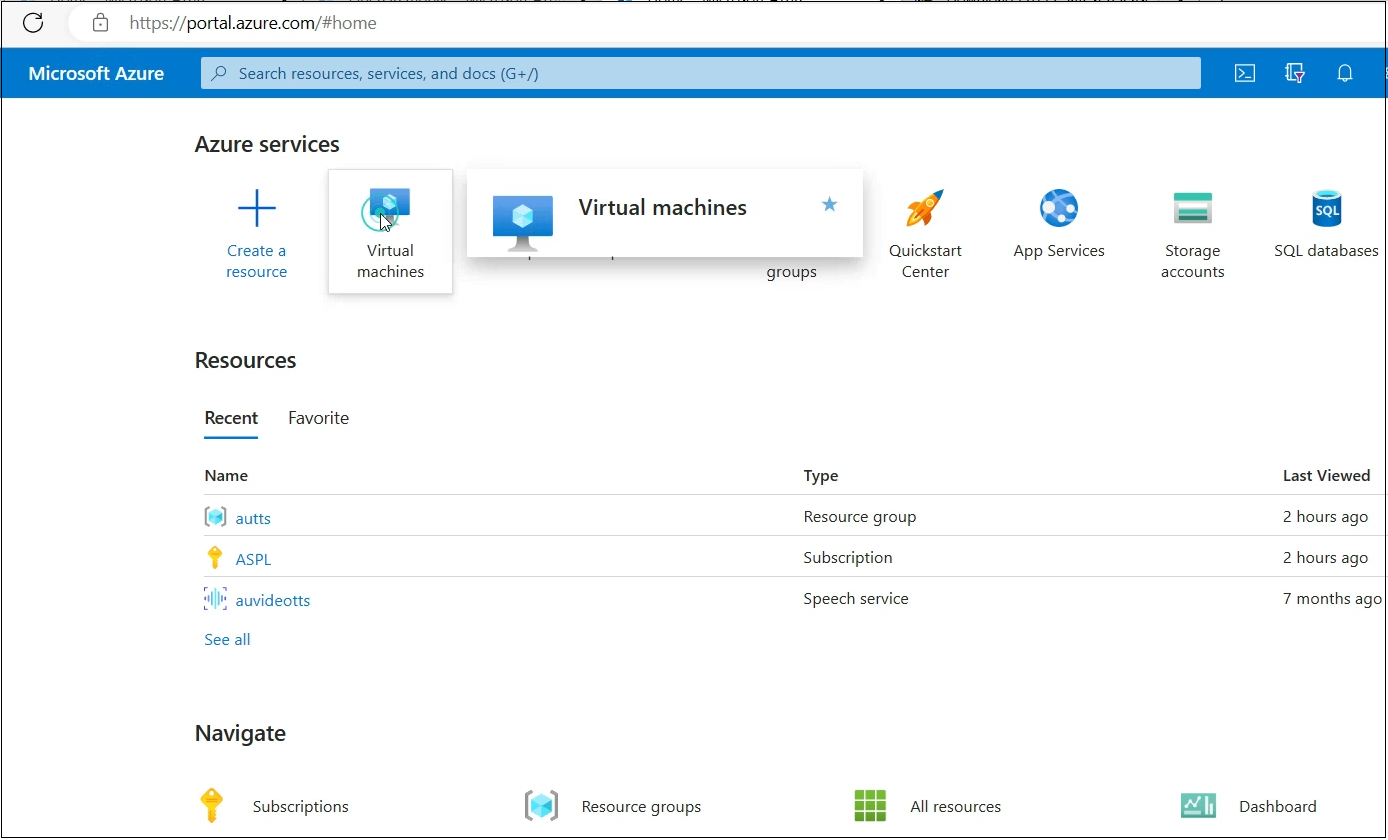Click the browser address bar URL
This screenshot has height=840, width=1388.
point(253,22)
